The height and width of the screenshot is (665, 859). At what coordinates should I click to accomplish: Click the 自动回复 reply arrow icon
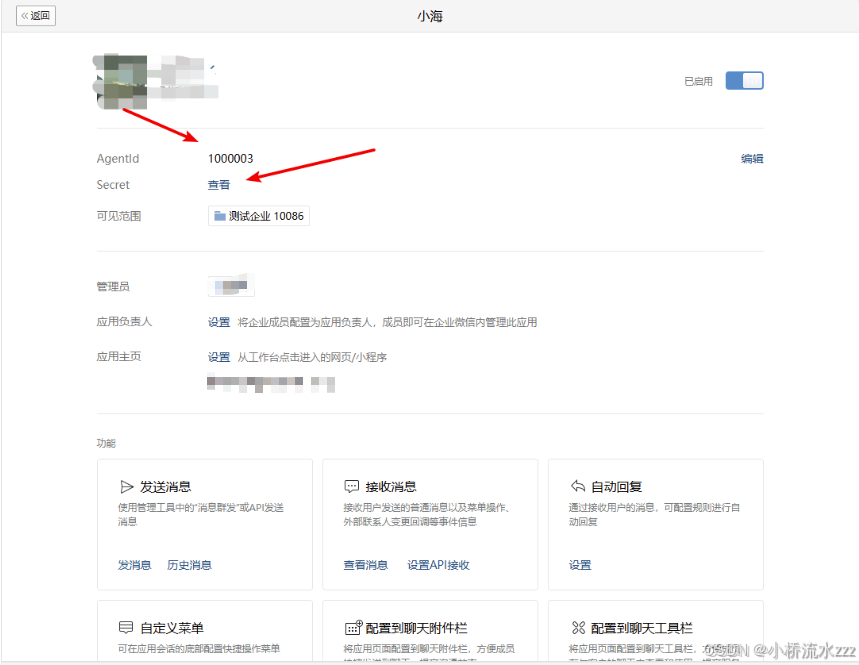point(577,486)
